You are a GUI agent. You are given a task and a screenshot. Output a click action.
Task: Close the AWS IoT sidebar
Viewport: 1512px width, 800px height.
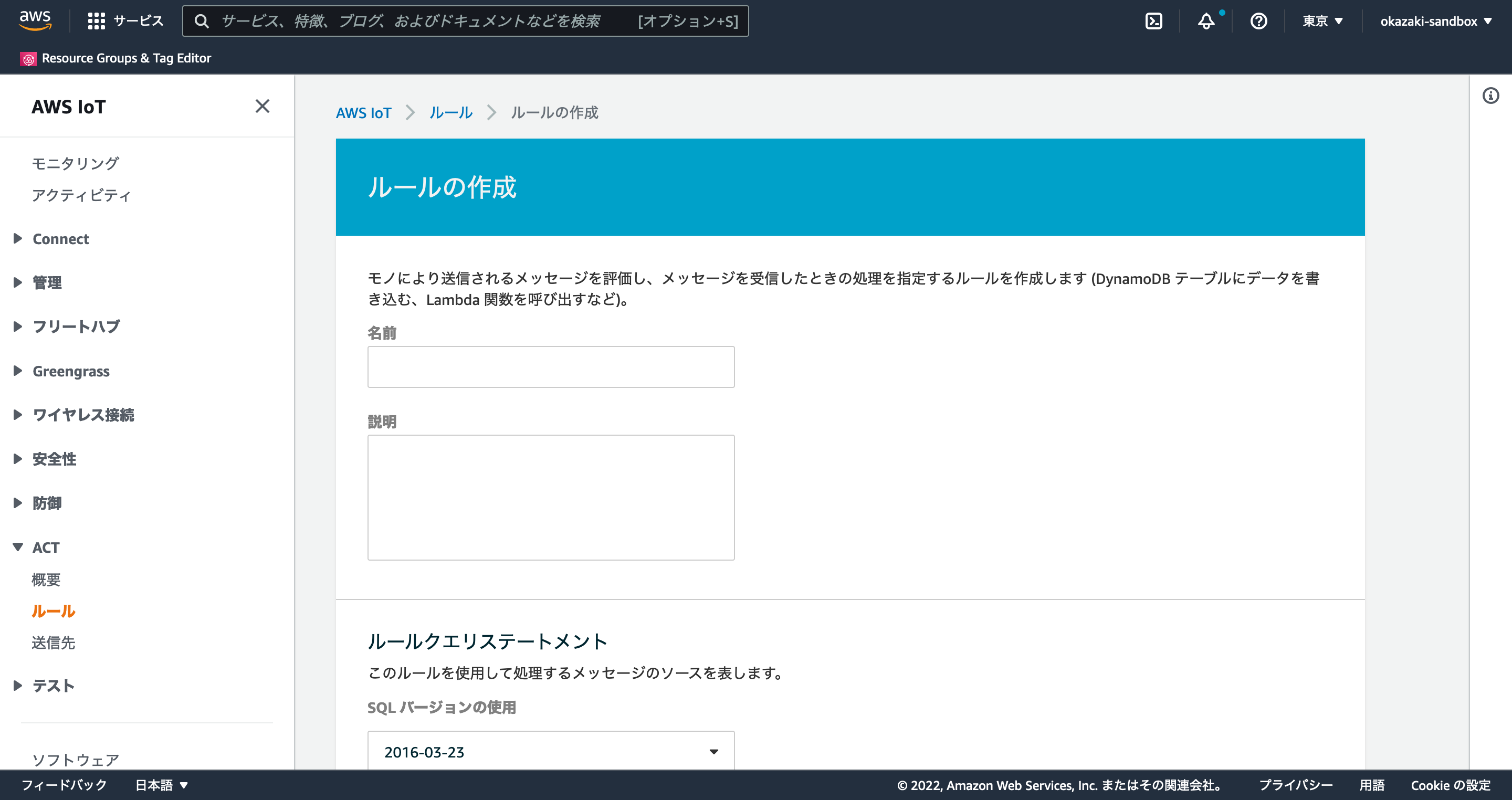[x=262, y=106]
